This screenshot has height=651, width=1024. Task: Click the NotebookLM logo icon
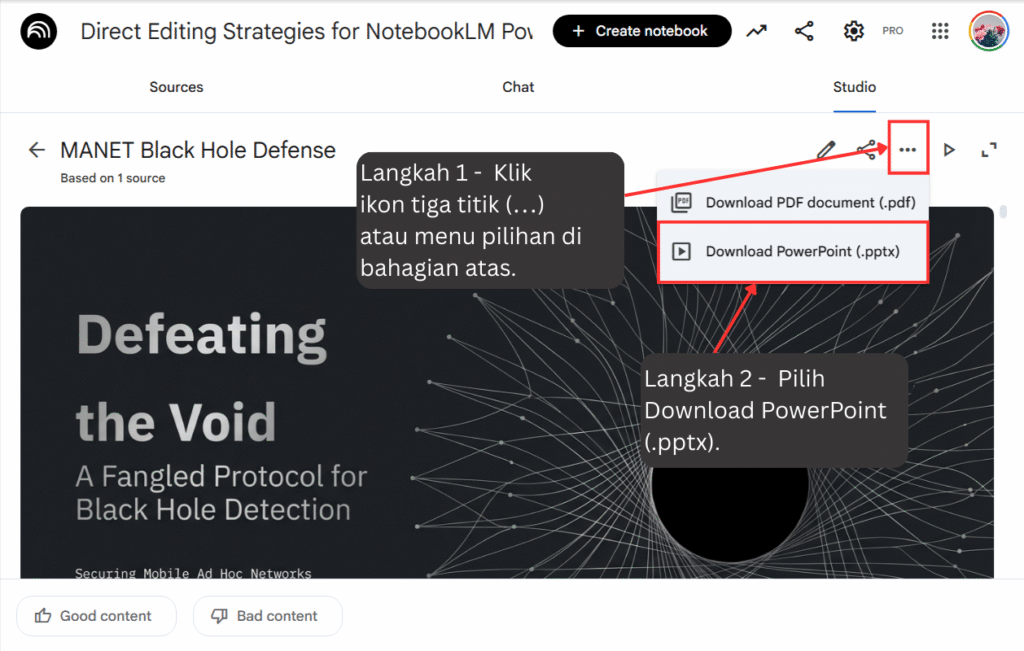tap(40, 32)
